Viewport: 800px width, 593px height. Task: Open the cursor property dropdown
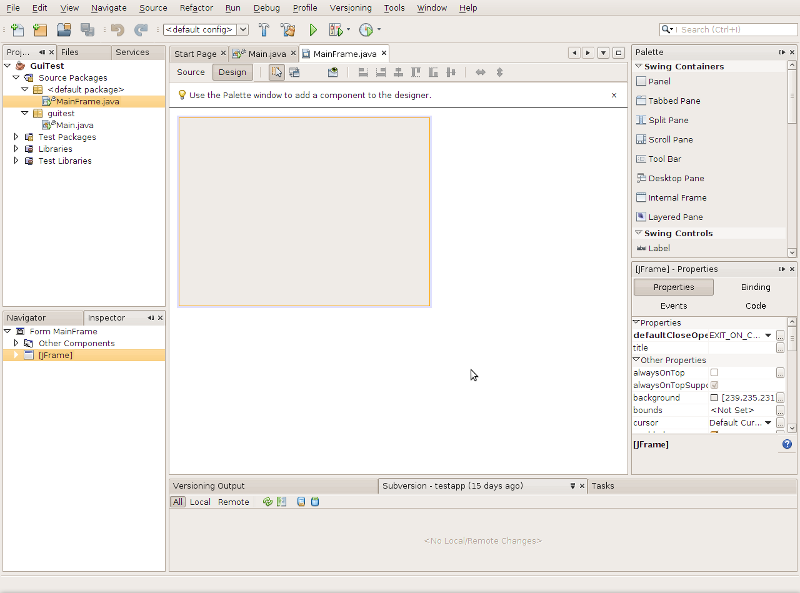[768, 423]
